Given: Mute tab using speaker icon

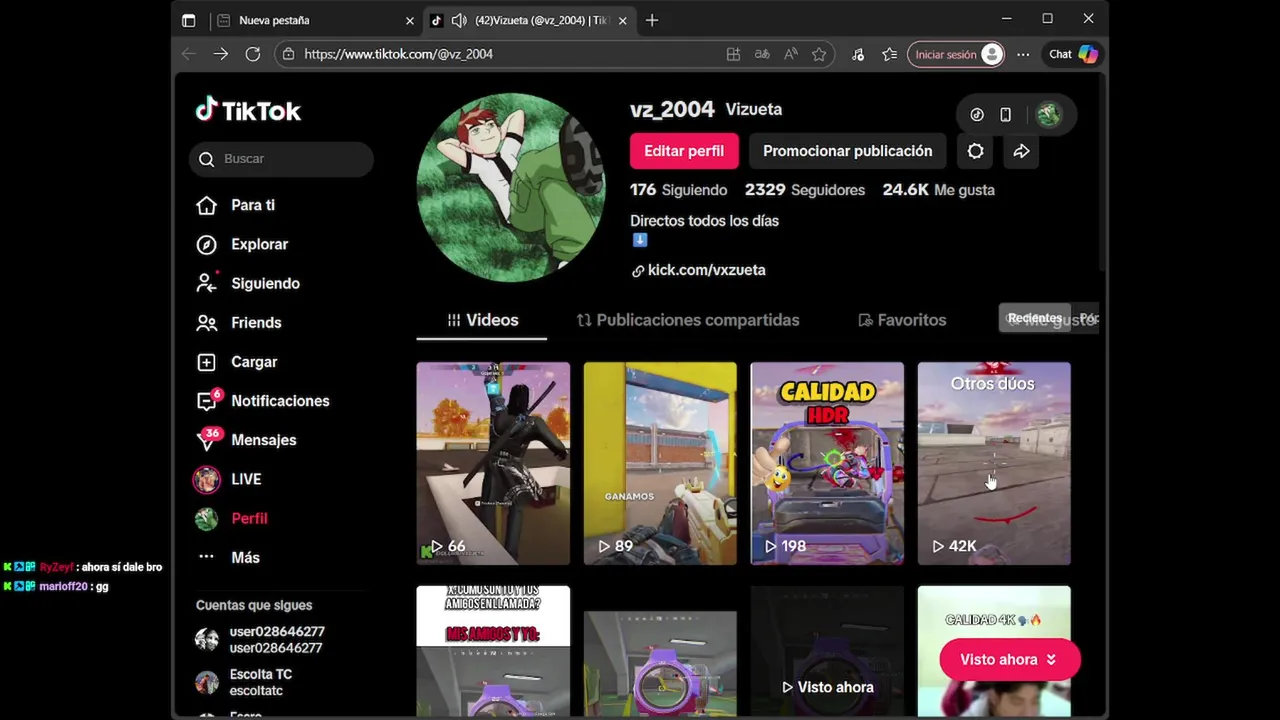Looking at the screenshot, I should pos(459,20).
